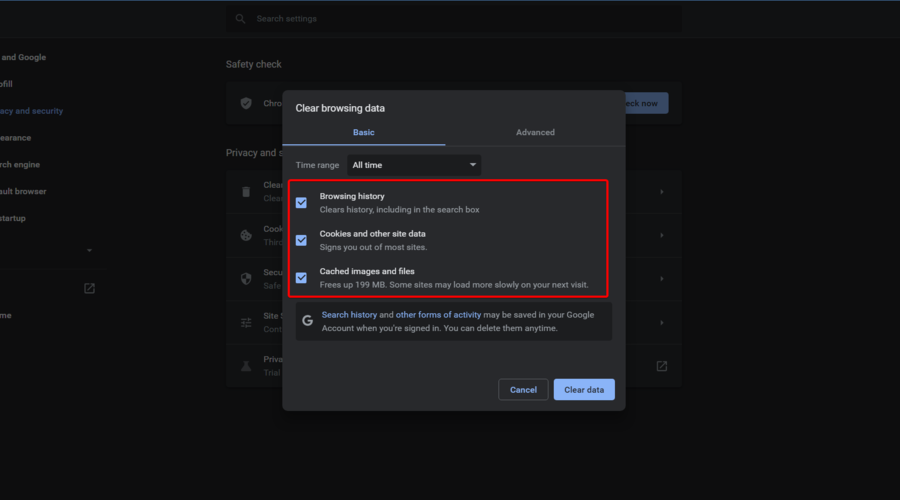This screenshot has height=500, width=900.
Task: Click the chevron on the Cookies row
Action: [661, 235]
